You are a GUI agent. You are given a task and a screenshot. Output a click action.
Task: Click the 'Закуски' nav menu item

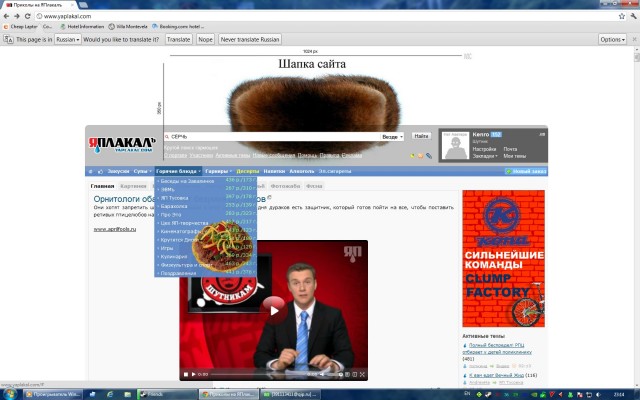tap(118, 171)
